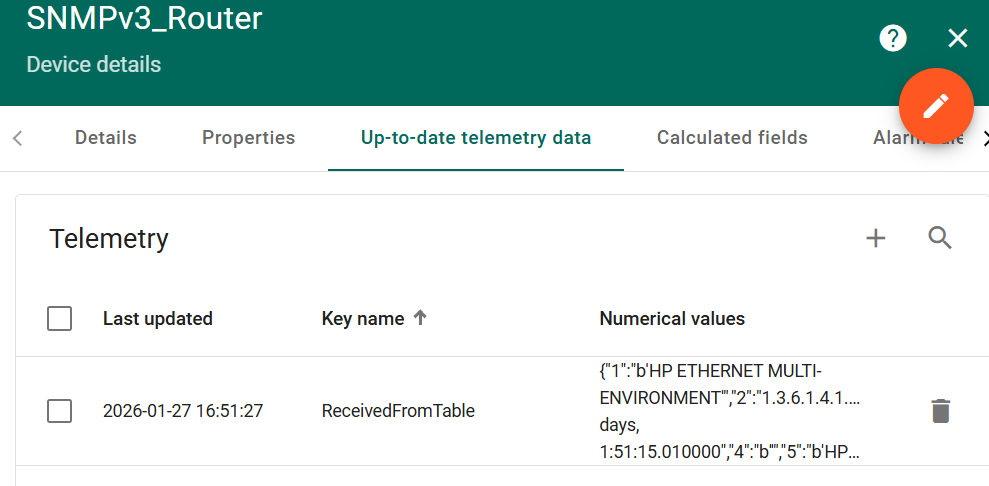Click the orange edit pencil button
The width and height of the screenshot is (989, 486).
936,106
